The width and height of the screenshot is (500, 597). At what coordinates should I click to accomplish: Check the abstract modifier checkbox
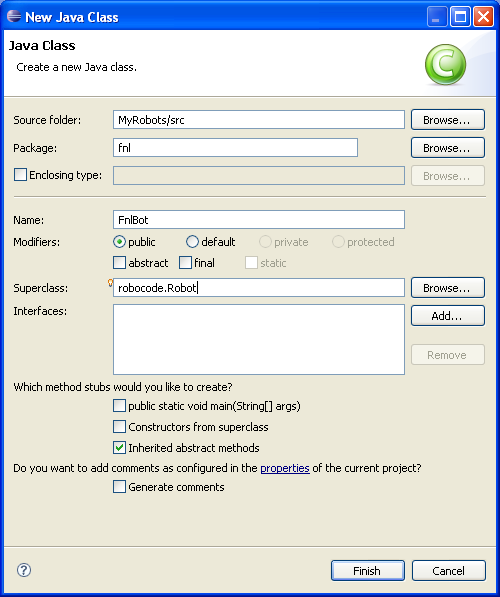(x=119, y=263)
